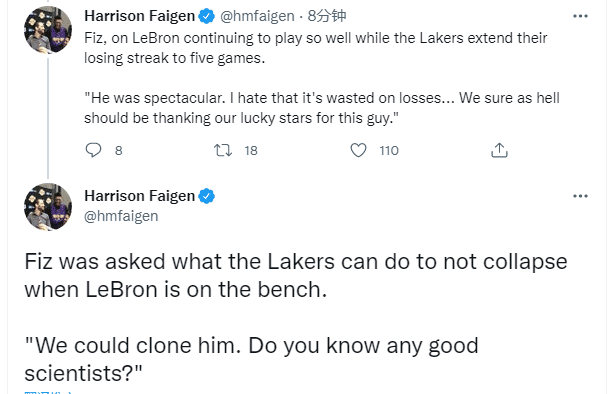This screenshot has width=608, height=394.
Task: Open the share icon on the first tweet
Action: click(x=499, y=150)
